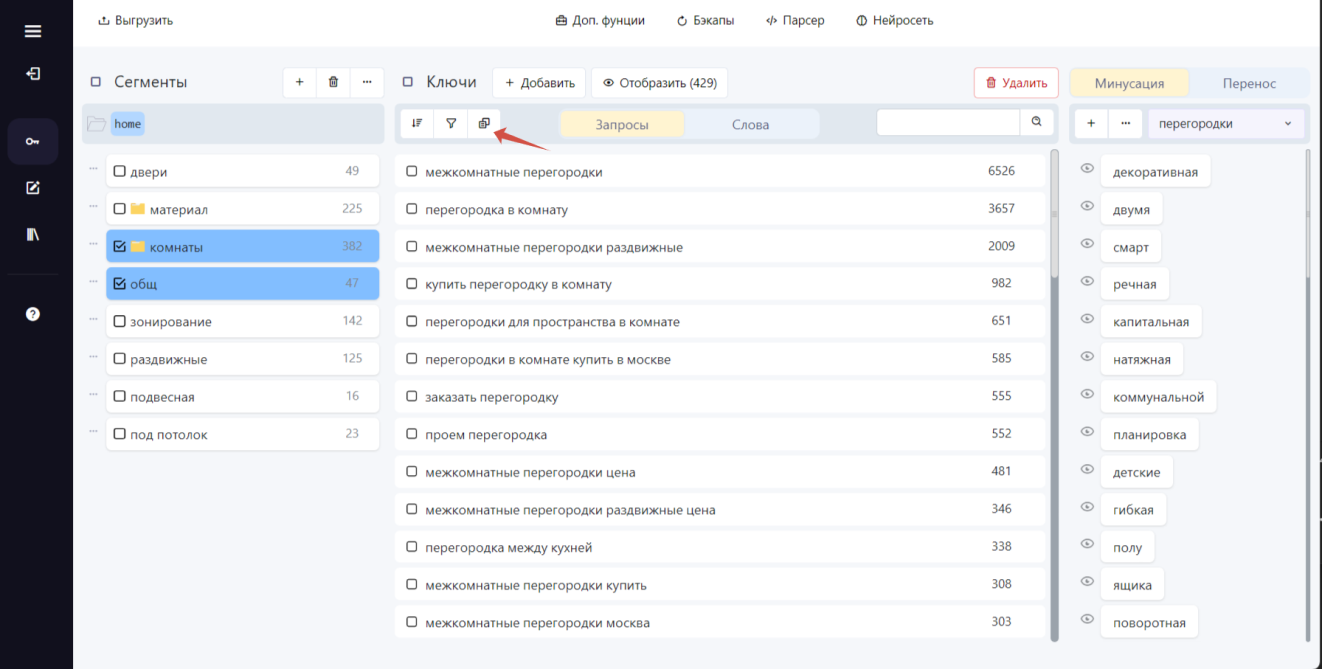Toggle visibility of the word гибкая
This screenshot has height=669, width=1322.
1087,507
